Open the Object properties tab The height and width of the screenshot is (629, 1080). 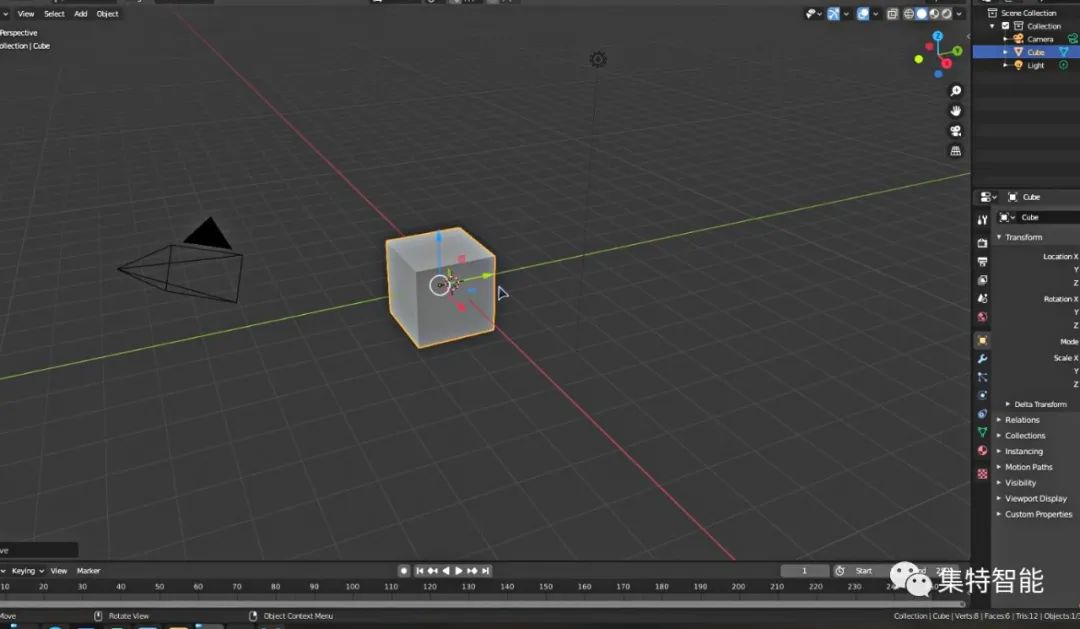click(982, 340)
